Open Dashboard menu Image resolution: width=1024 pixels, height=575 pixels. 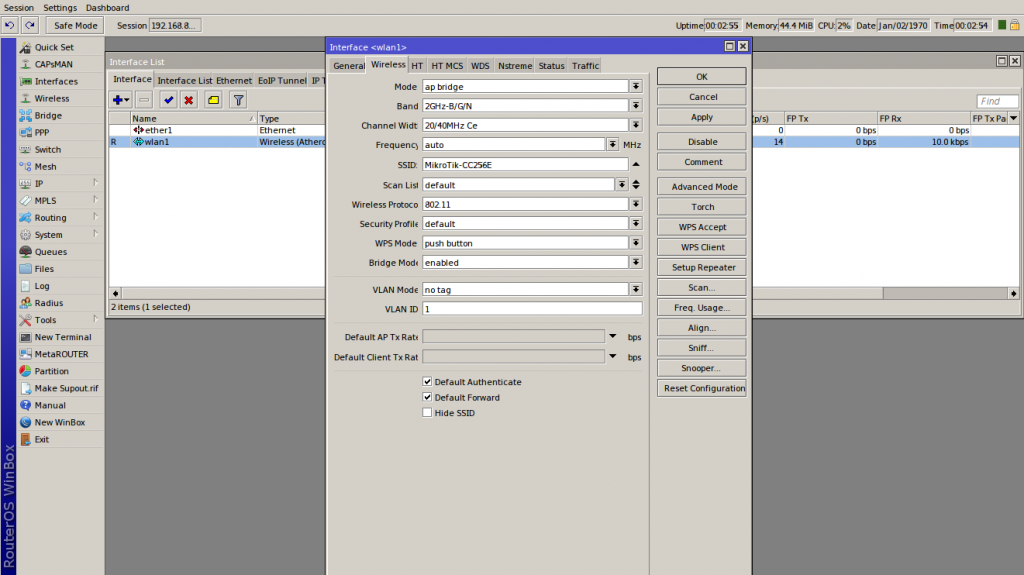(107, 8)
